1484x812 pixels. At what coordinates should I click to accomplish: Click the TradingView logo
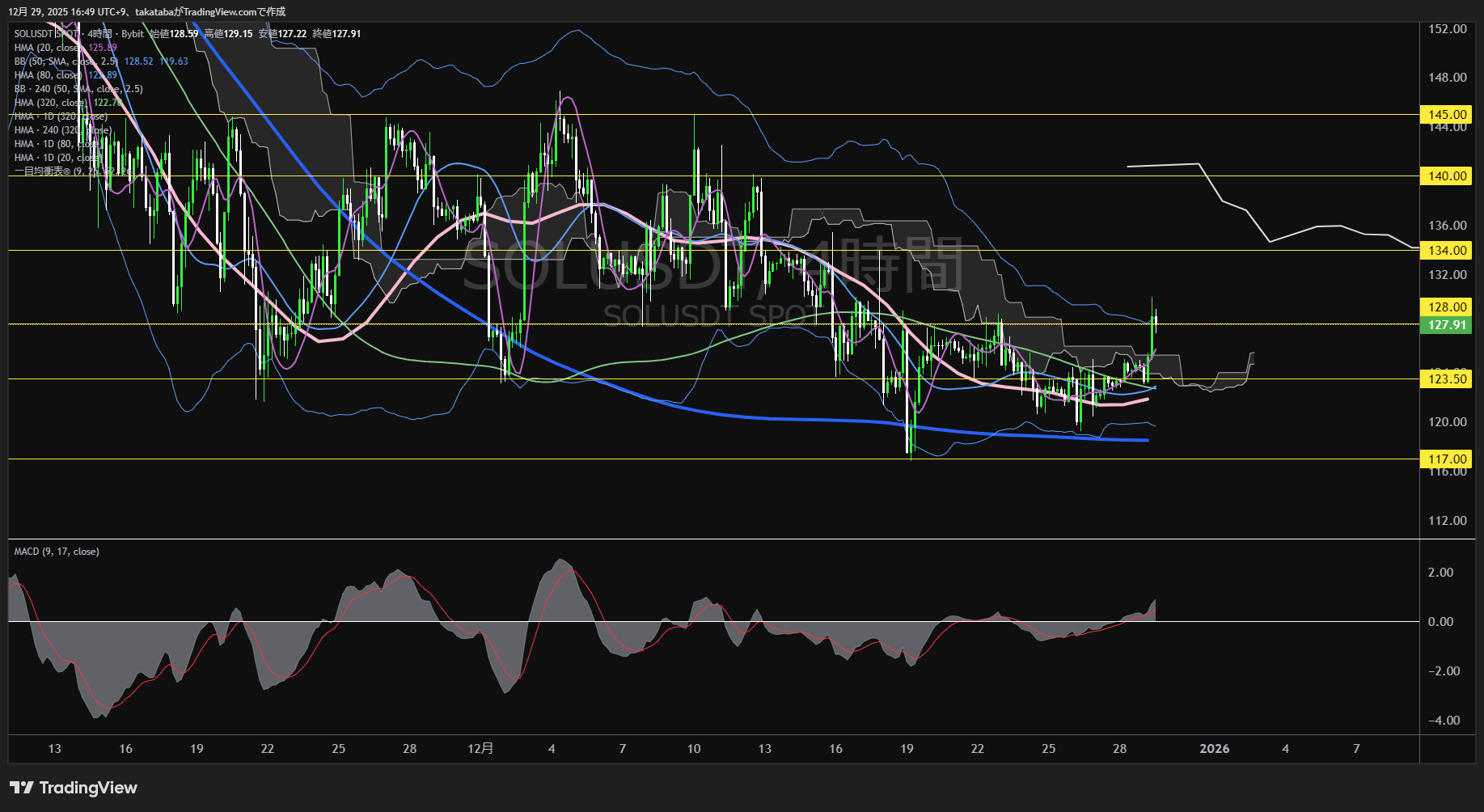(x=73, y=788)
